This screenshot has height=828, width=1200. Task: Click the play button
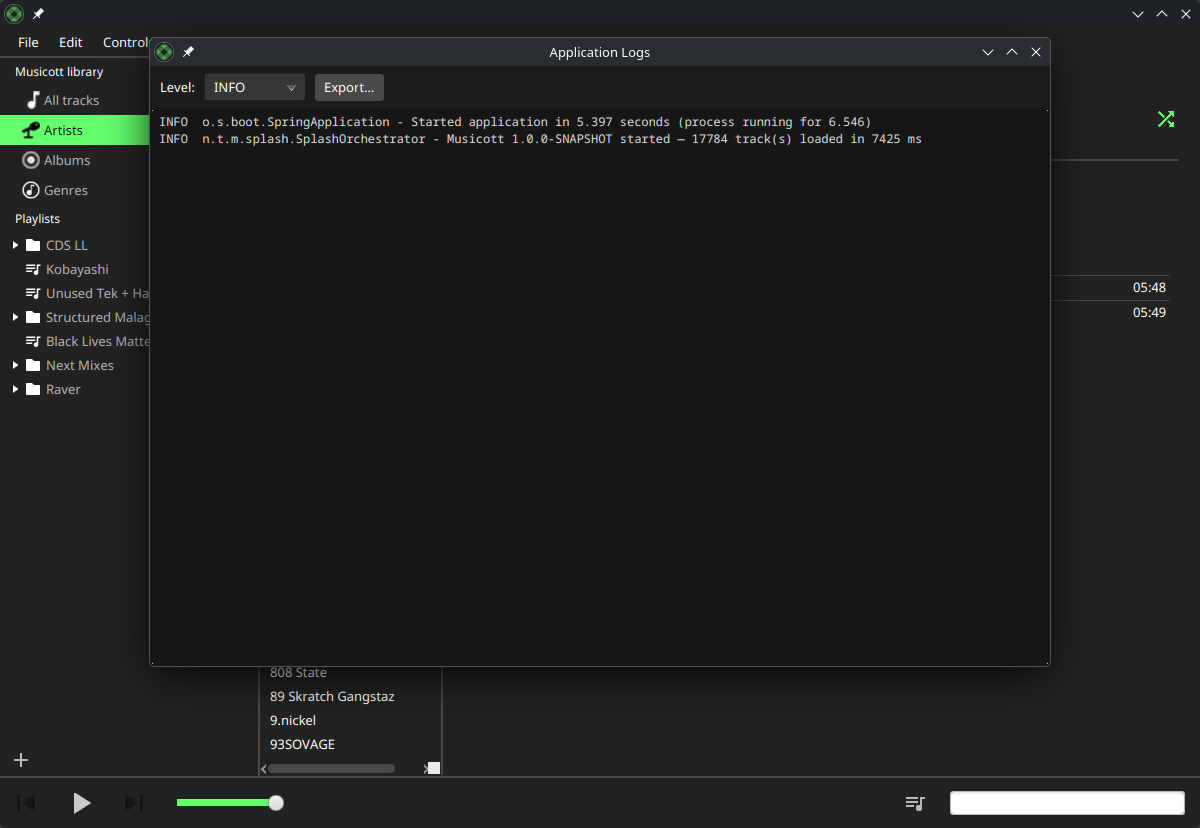[x=82, y=803]
